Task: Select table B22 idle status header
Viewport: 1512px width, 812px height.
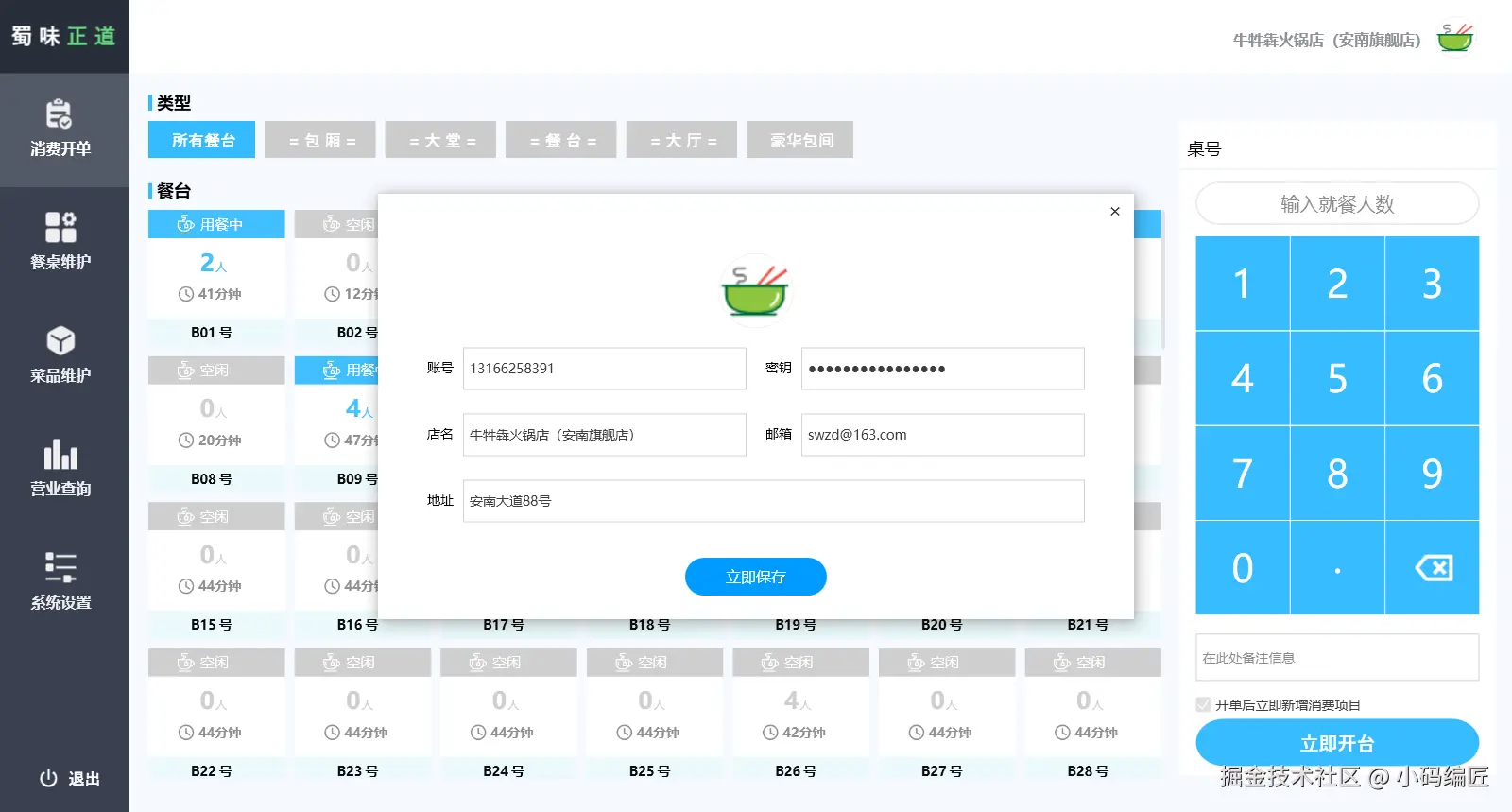Action: [216, 662]
